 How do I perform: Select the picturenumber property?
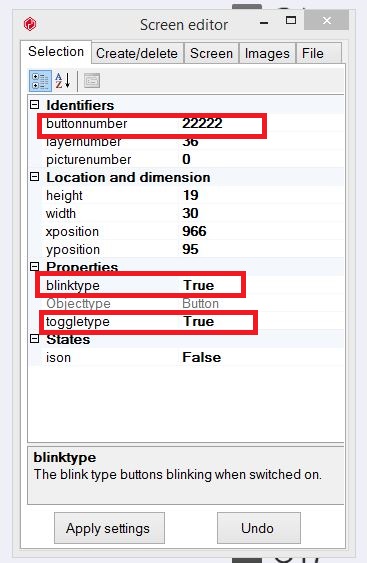tap(89, 159)
